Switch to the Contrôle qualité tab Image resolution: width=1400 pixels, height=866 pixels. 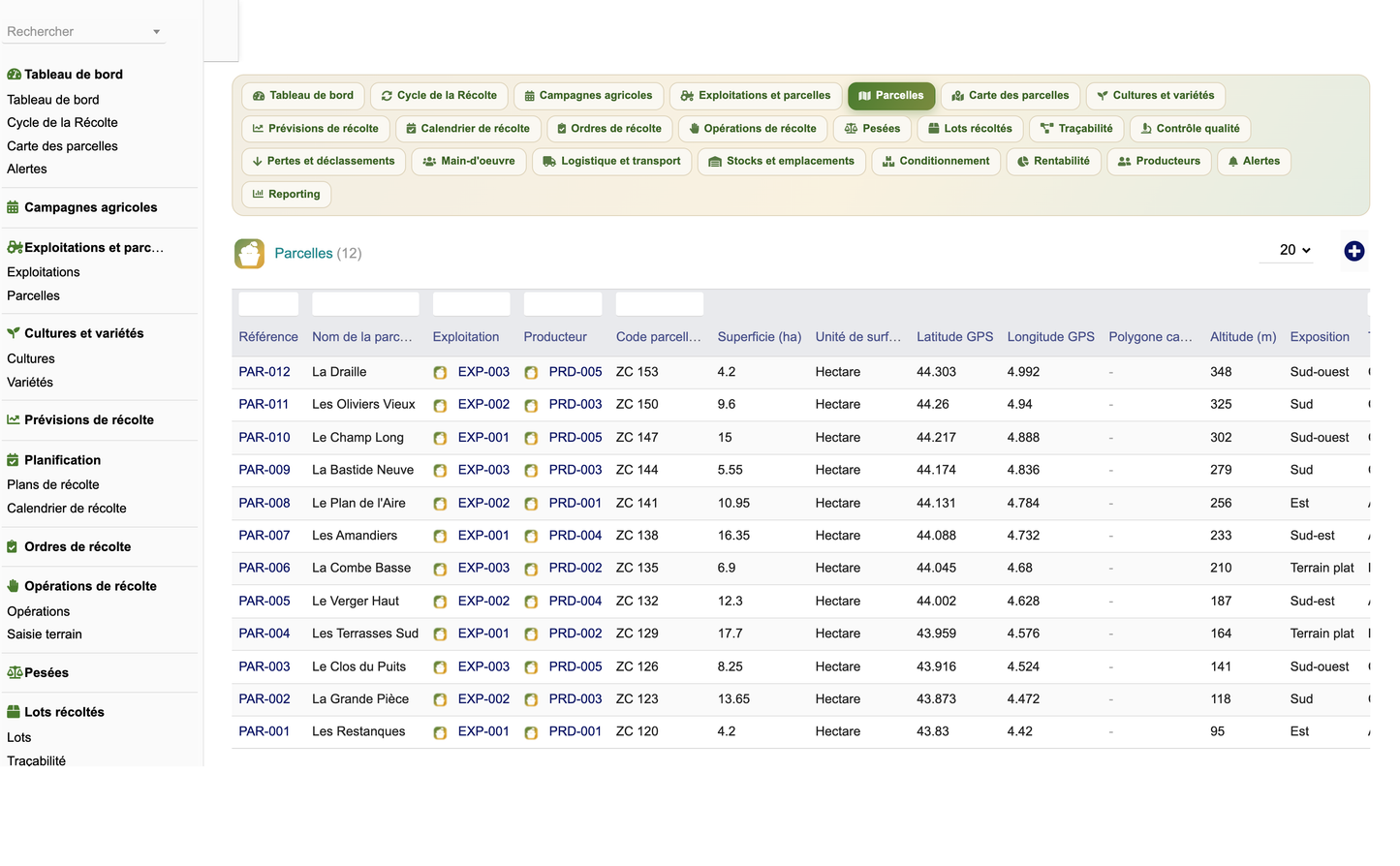pyautogui.click(x=1190, y=129)
